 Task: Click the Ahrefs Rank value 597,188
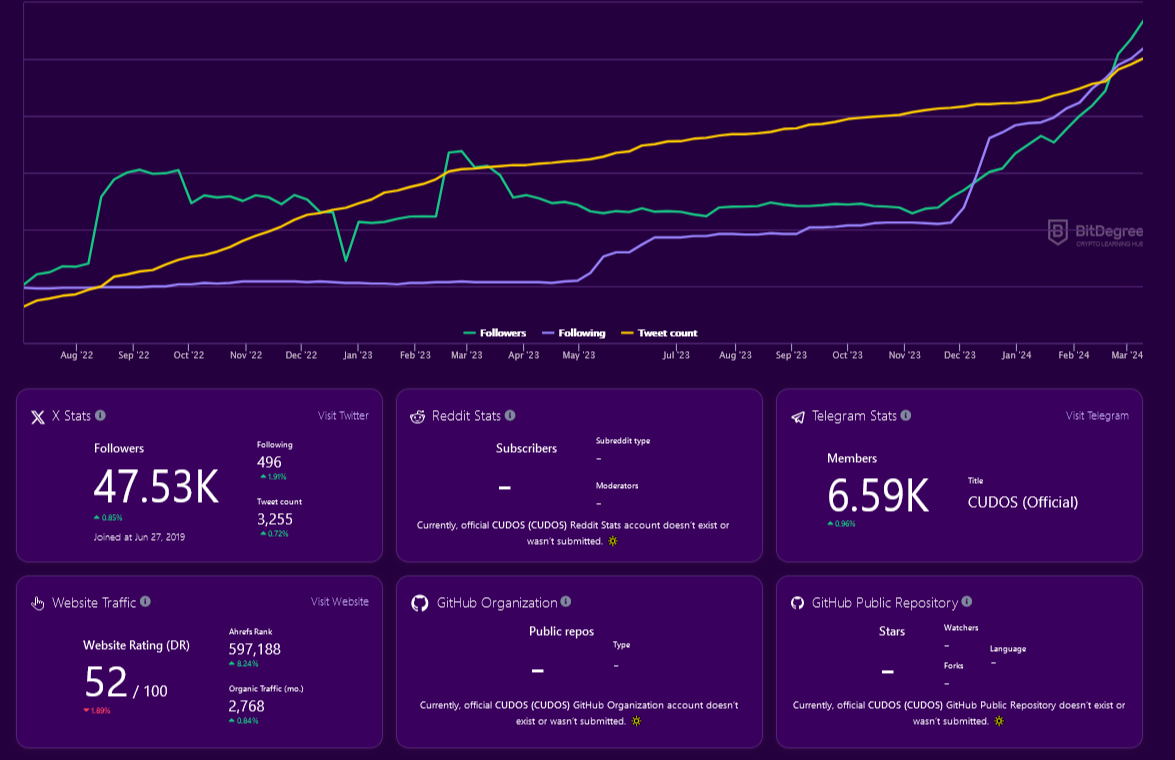click(x=255, y=649)
